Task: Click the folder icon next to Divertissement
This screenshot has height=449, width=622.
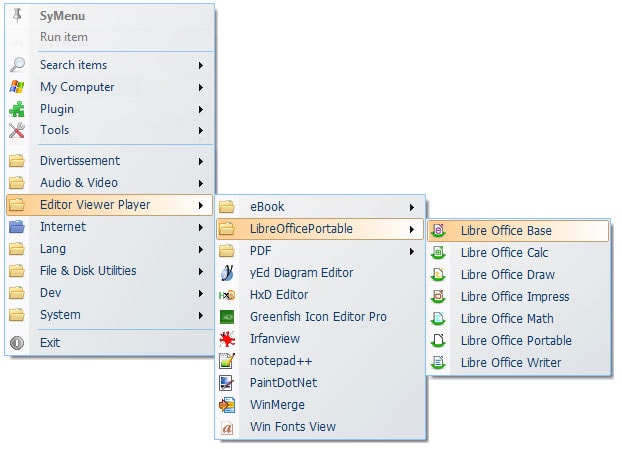Action: [17, 161]
